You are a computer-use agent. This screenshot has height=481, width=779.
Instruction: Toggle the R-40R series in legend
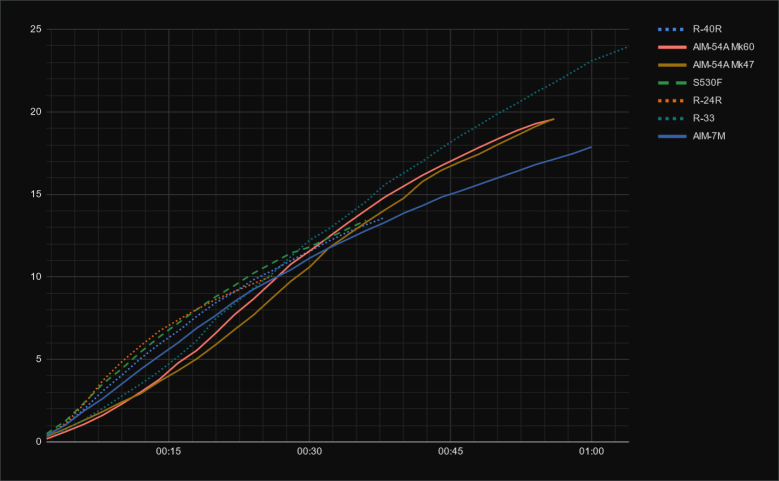click(x=706, y=29)
